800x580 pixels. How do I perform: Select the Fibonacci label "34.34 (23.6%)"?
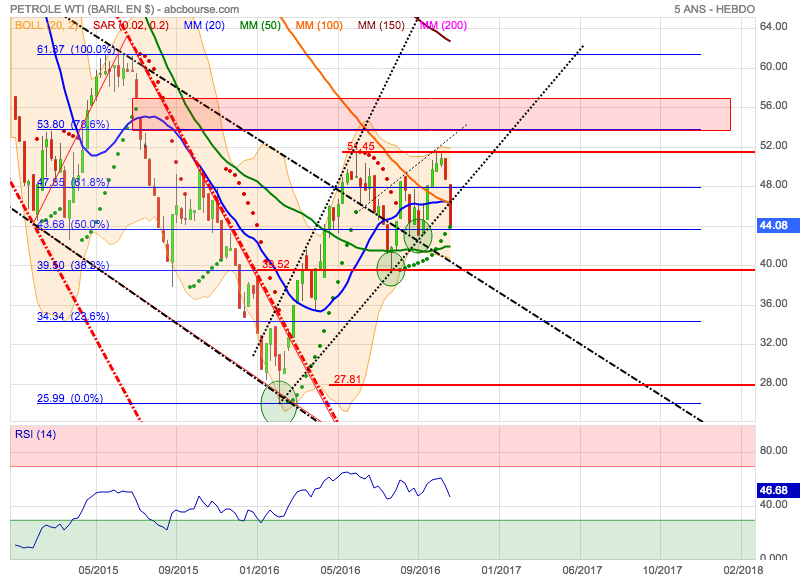[x=73, y=316]
